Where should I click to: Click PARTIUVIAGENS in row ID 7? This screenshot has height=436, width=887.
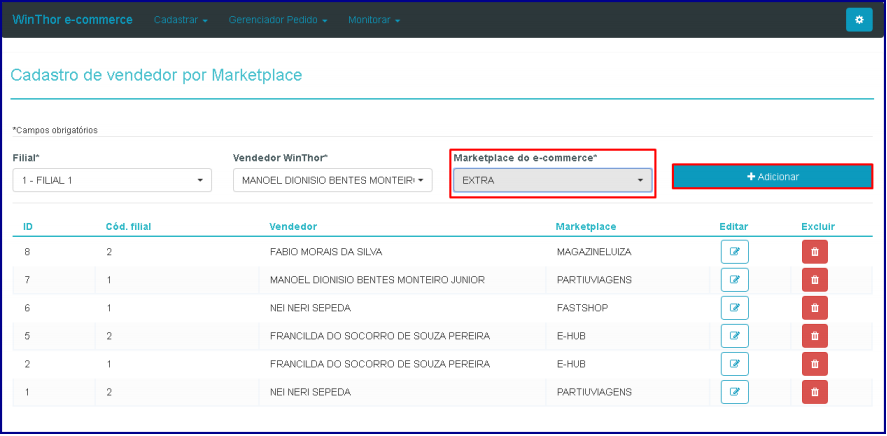point(594,280)
